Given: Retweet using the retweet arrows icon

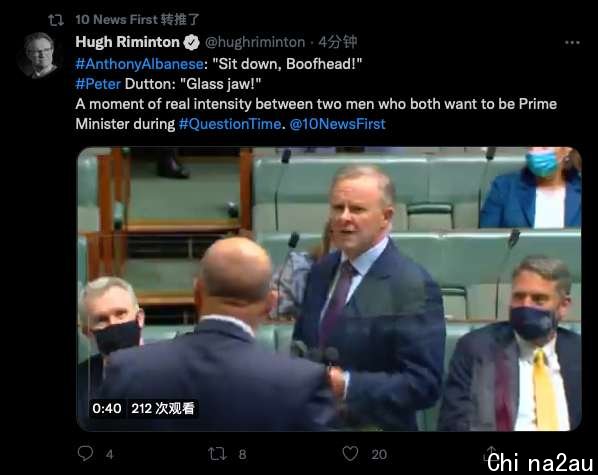Looking at the screenshot, I should click(217, 454).
